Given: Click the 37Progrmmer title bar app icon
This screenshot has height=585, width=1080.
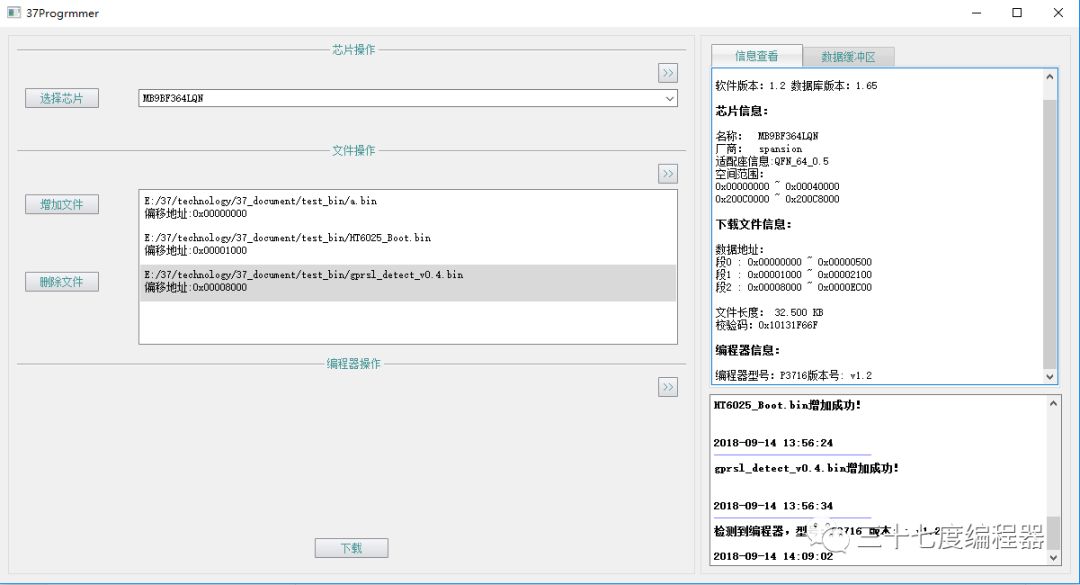Looking at the screenshot, I should point(14,13).
